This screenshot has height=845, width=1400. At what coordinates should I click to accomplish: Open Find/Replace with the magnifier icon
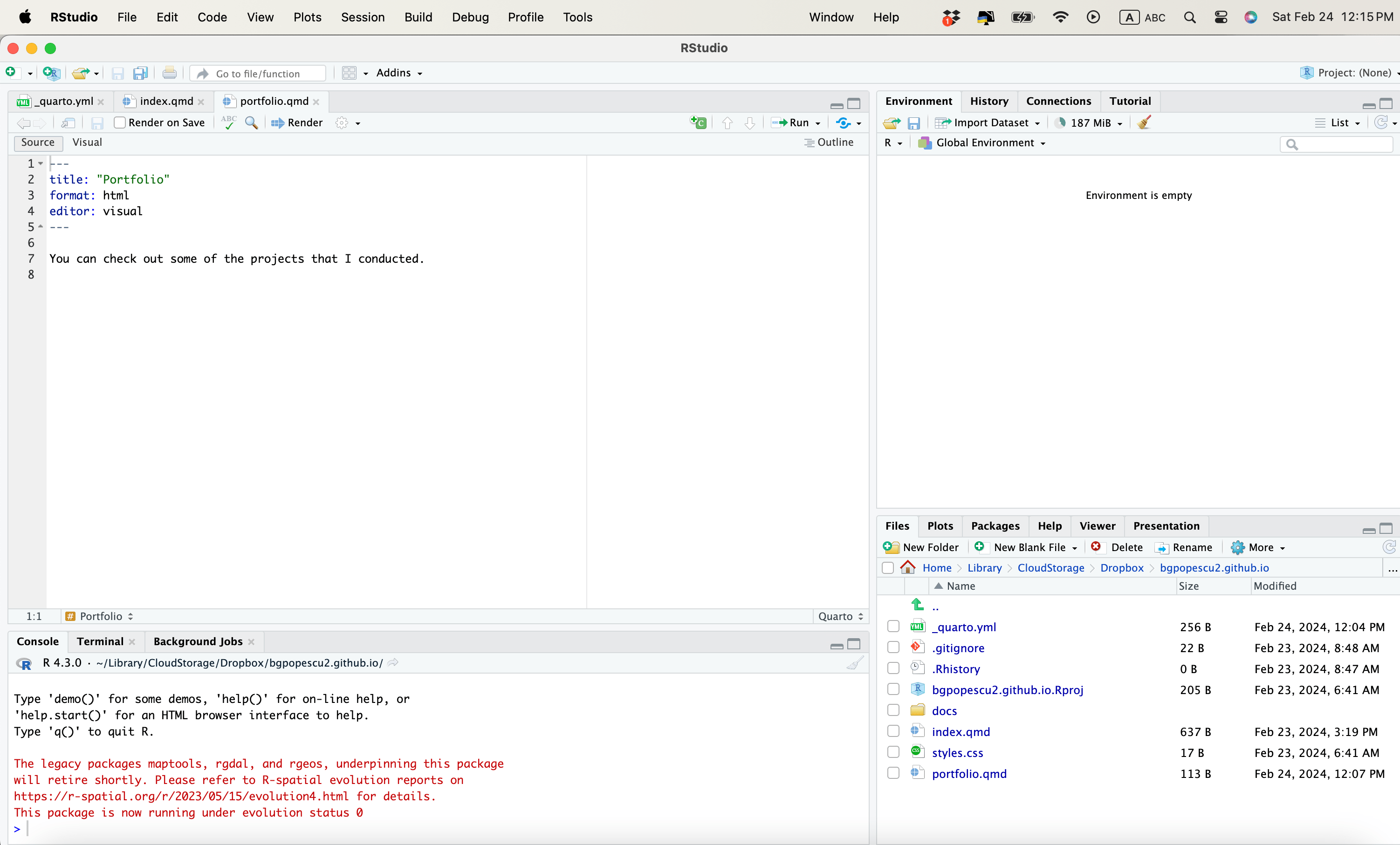[251, 123]
